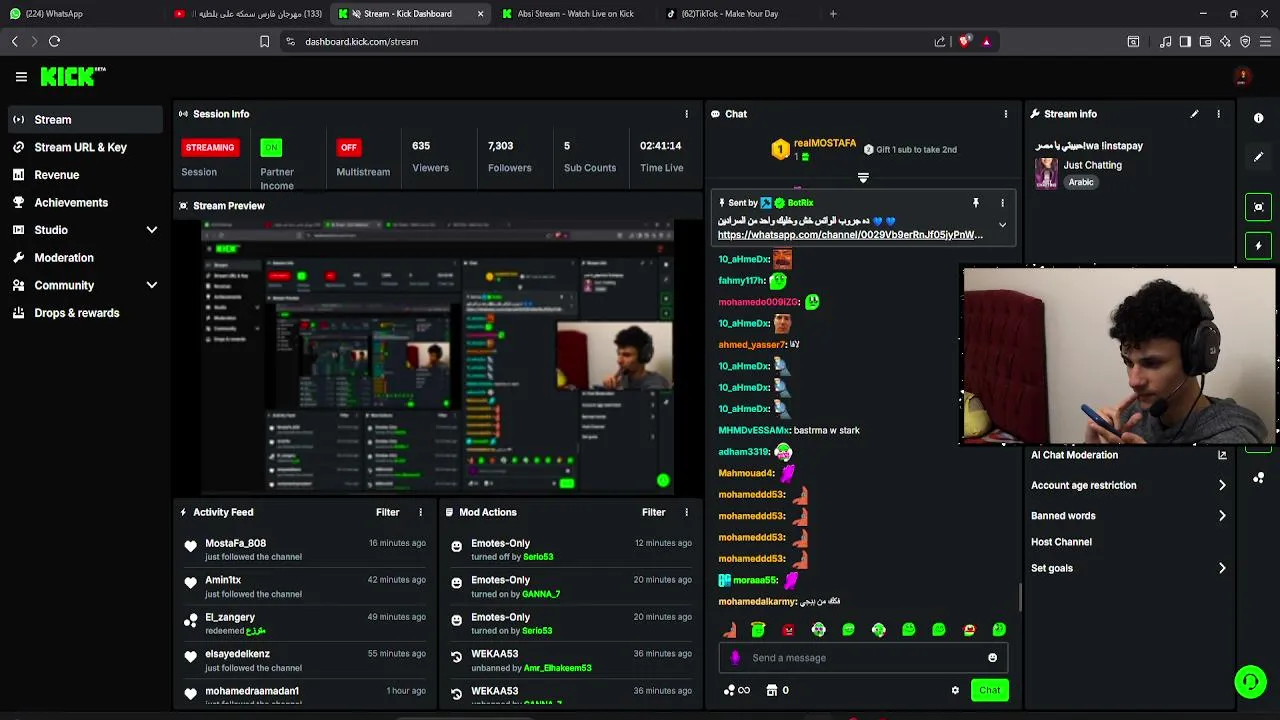Viewport: 1280px width, 720px height.
Task: Click BotRix username in pinned message
Action: pyautogui.click(x=800, y=203)
